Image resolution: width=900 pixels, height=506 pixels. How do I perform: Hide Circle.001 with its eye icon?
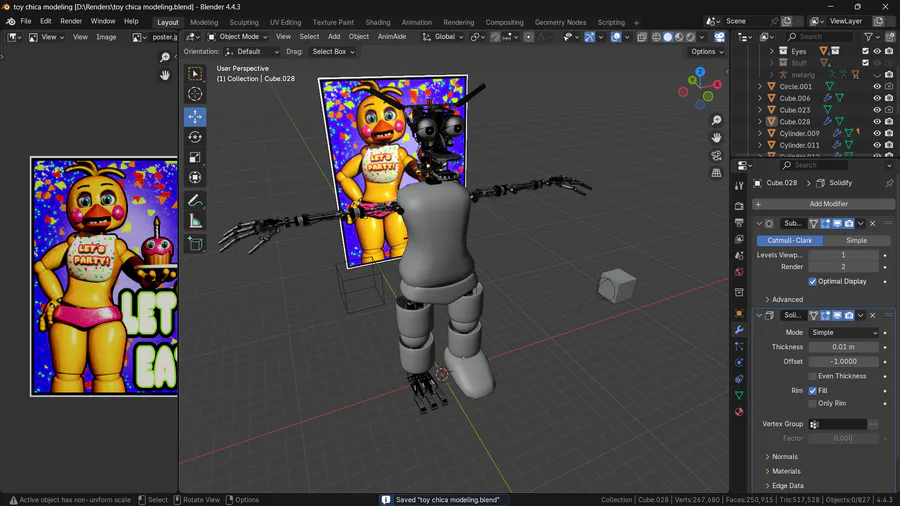coord(877,86)
